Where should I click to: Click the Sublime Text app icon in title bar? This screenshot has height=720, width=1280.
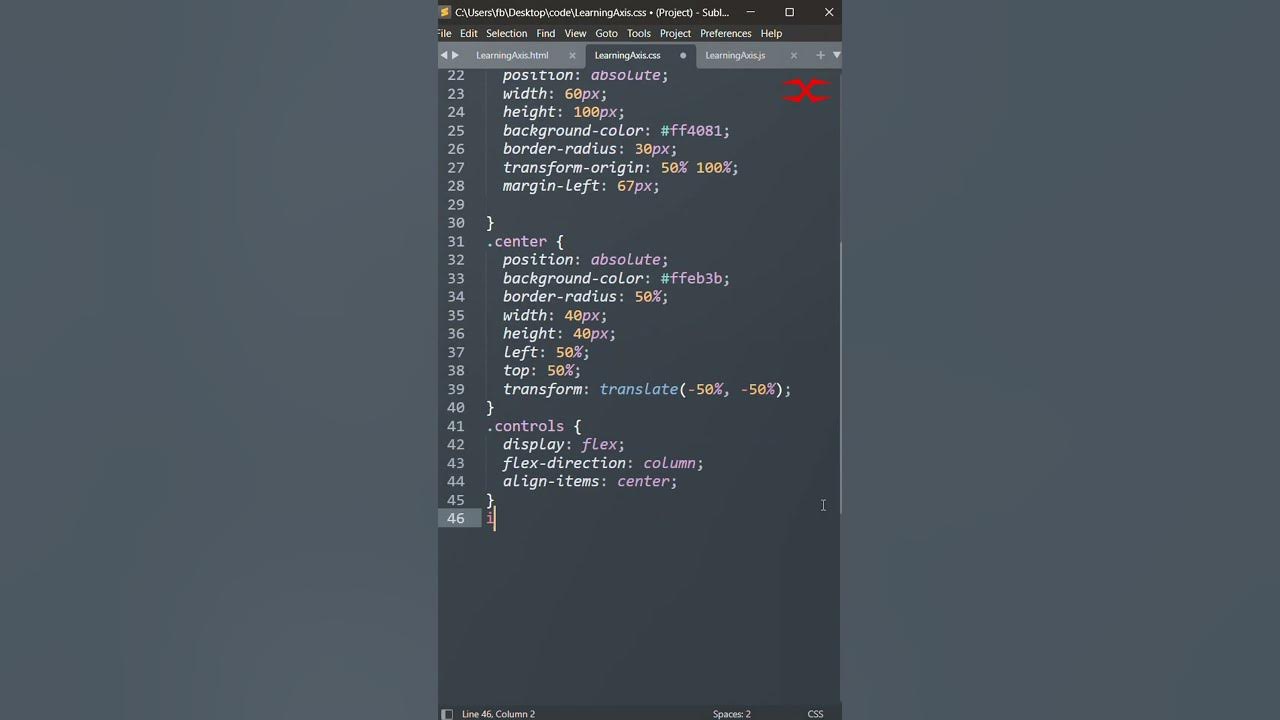446,12
